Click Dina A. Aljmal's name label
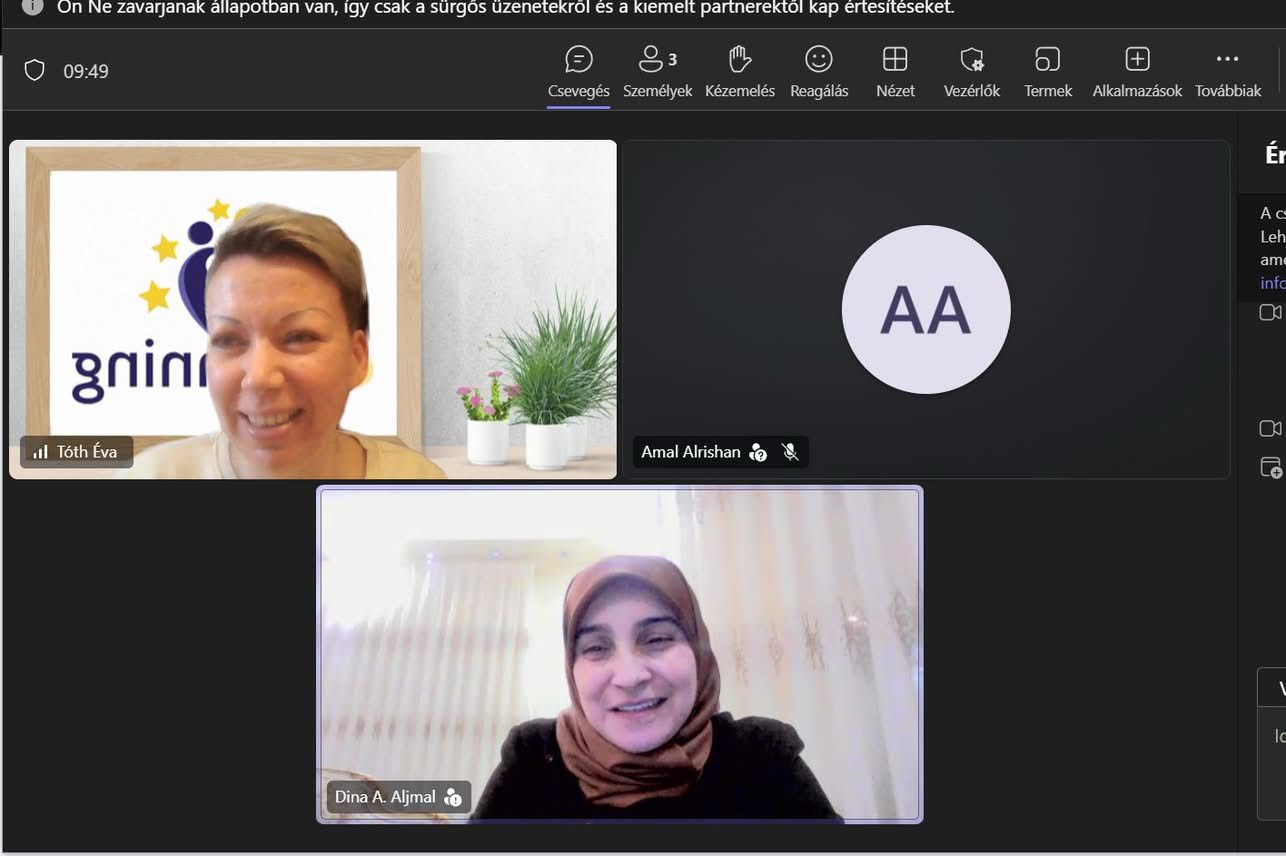Screen dimensions: 1286x856 [385, 797]
